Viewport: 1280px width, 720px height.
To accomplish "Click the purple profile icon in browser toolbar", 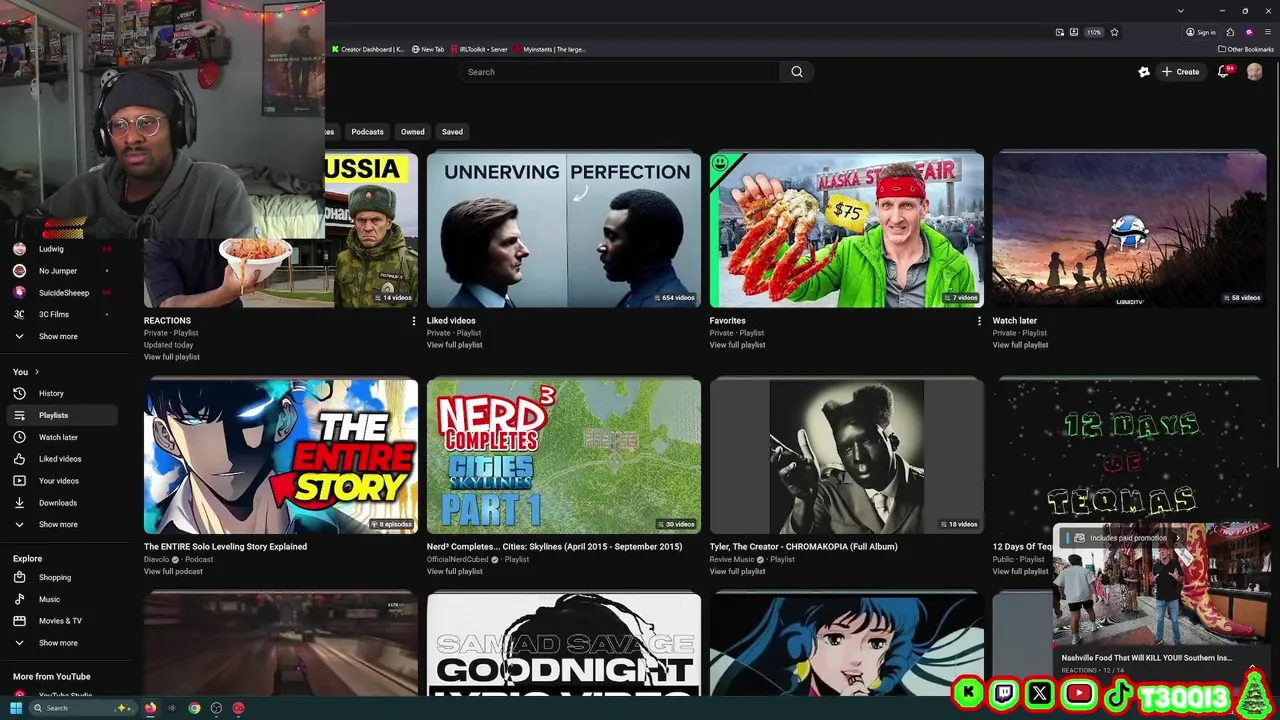I will [x=1249, y=32].
